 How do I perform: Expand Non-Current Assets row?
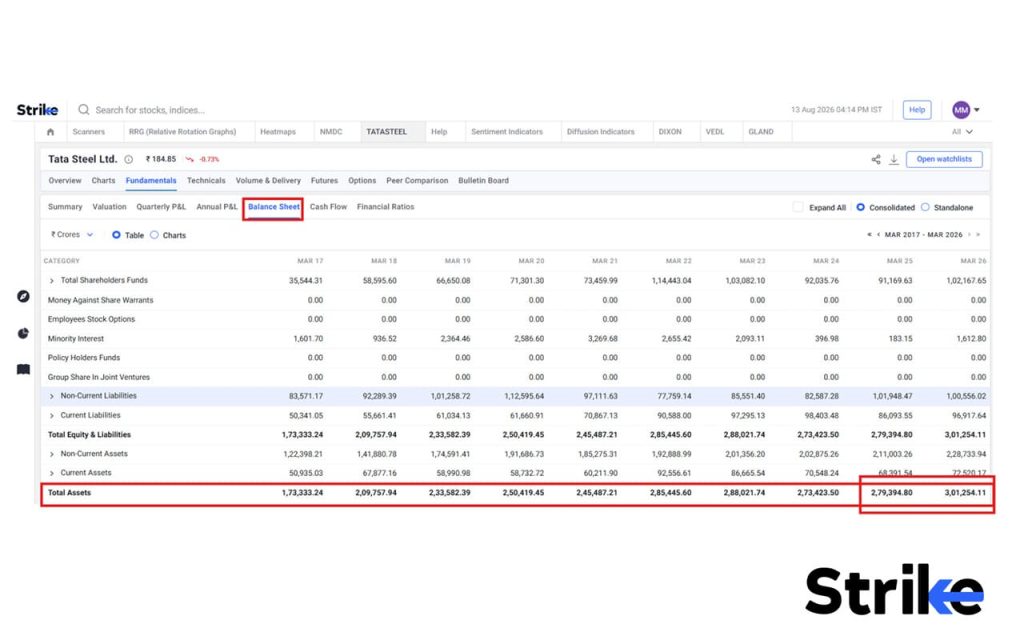pyautogui.click(x=52, y=455)
